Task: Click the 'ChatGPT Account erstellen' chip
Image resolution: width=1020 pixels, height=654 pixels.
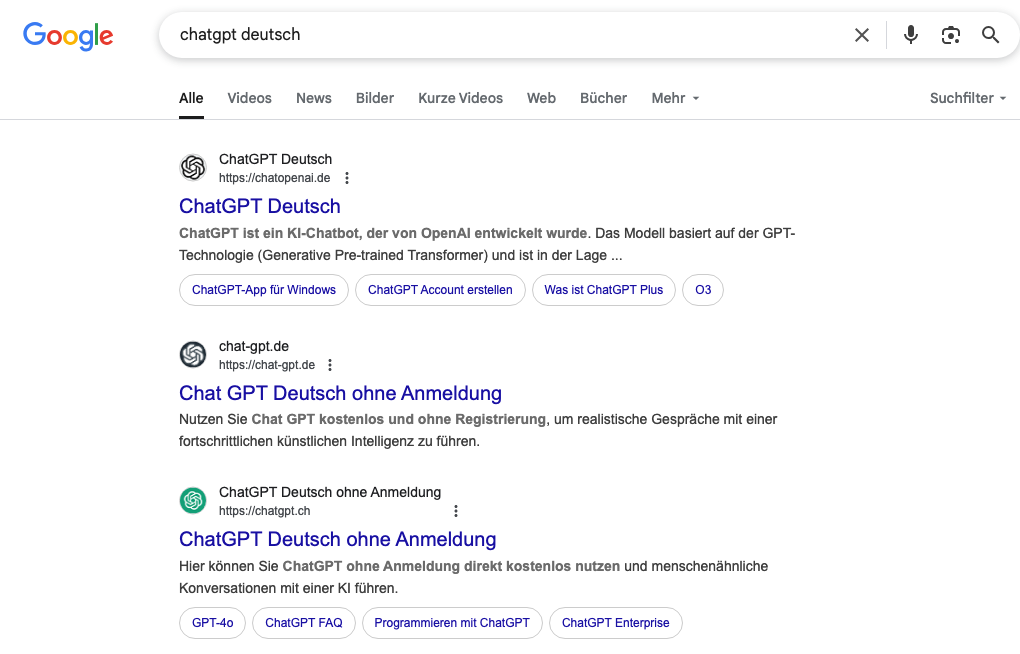Action: (440, 290)
